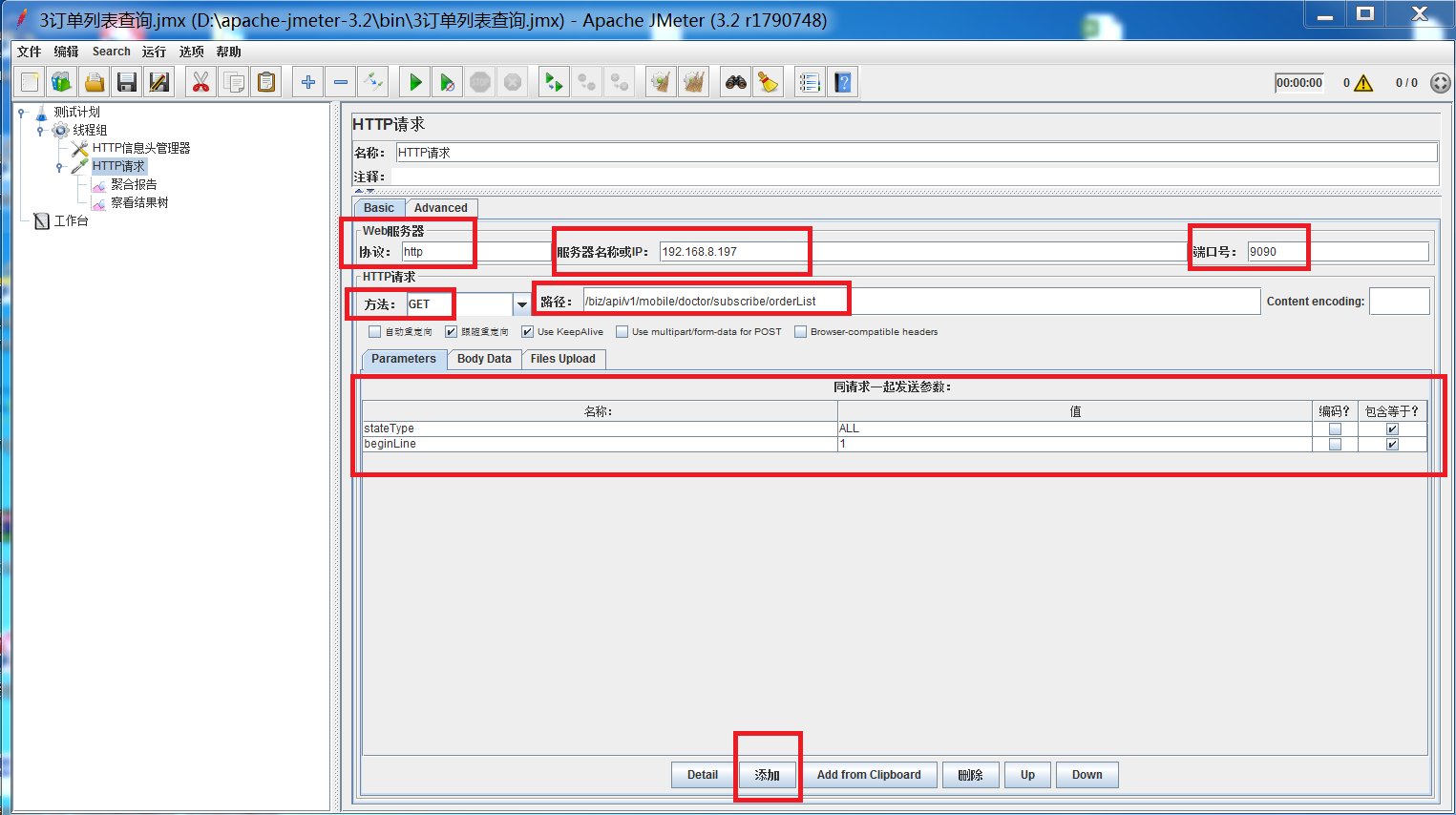The height and width of the screenshot is (815, 1456).
Task: Open the Help question mark icon
Action: [843, 83]
